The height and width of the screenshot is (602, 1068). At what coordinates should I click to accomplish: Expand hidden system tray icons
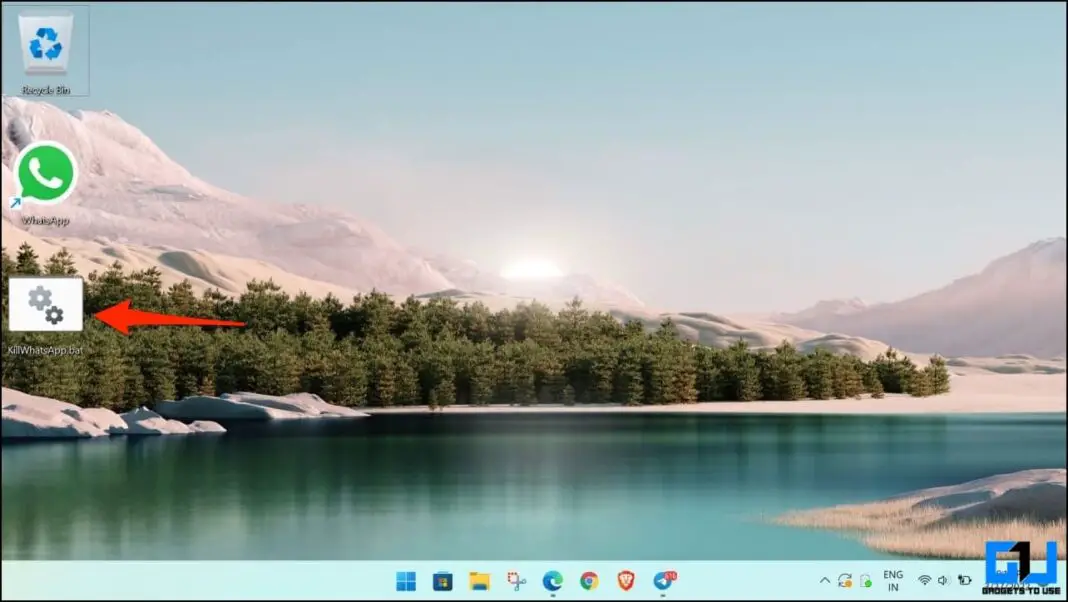click(825, 579)
